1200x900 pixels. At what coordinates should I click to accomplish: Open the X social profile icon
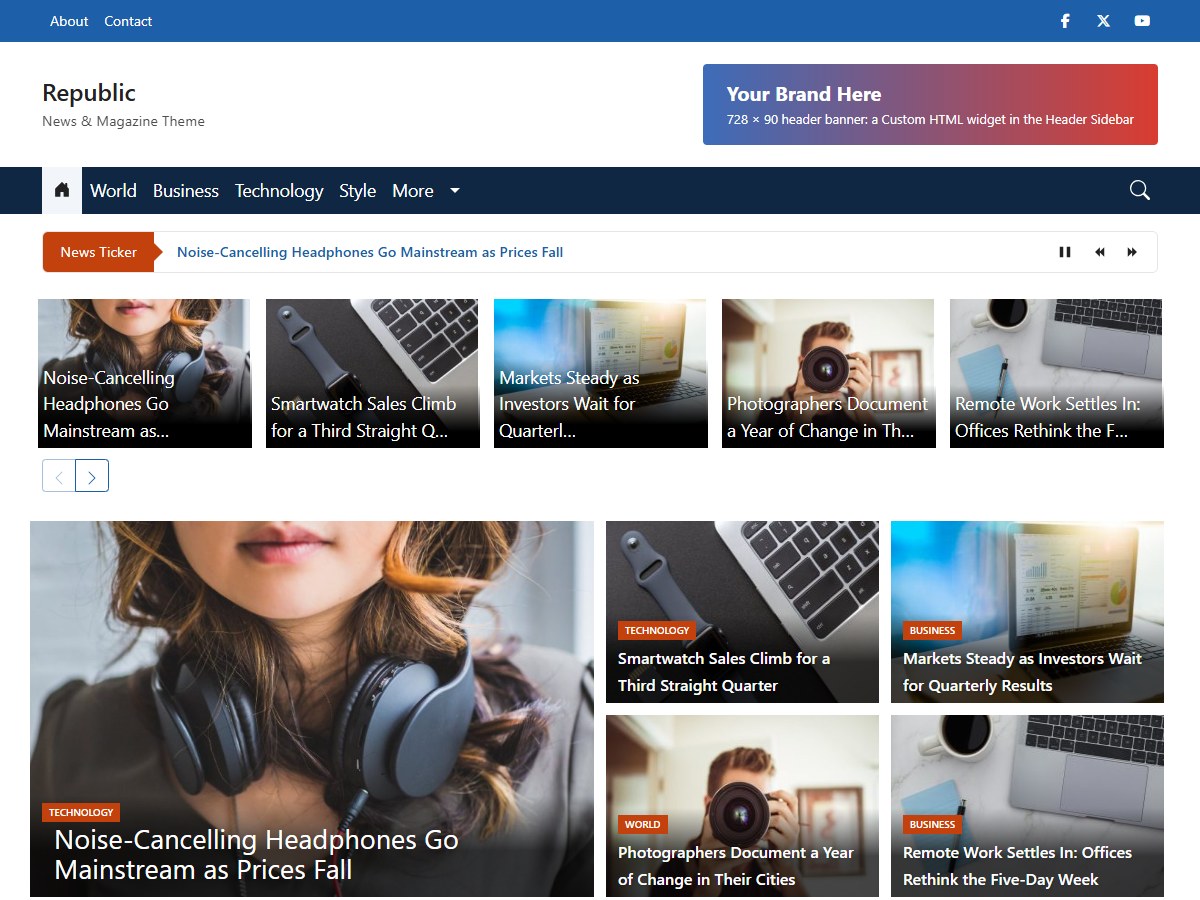click(1103, 21)
